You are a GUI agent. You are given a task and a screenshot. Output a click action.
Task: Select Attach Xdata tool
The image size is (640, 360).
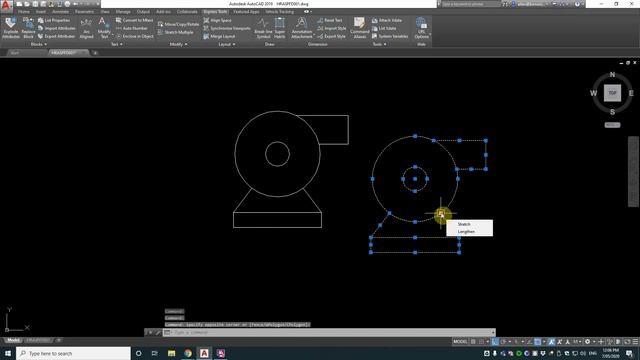[x=387, y=20]
